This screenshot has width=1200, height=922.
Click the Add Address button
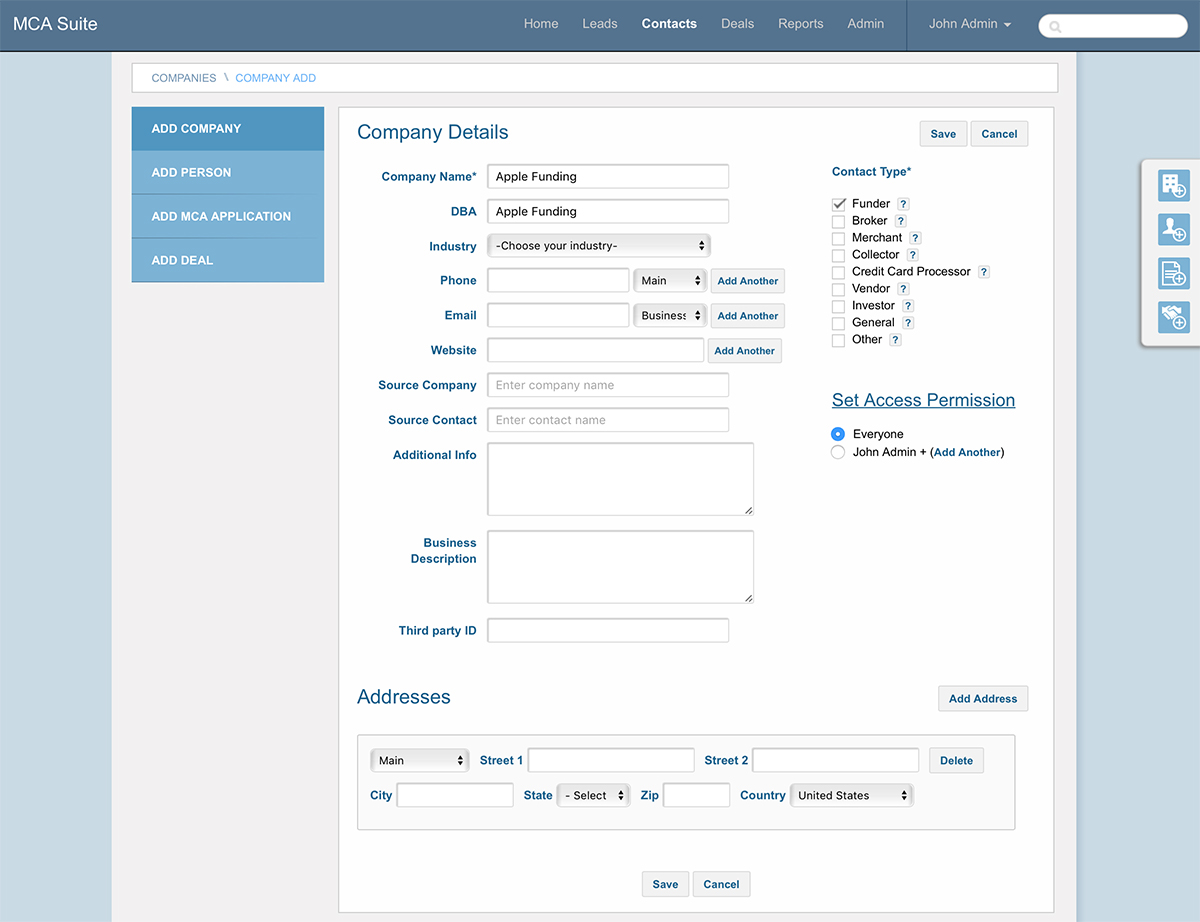pos(983,699)
